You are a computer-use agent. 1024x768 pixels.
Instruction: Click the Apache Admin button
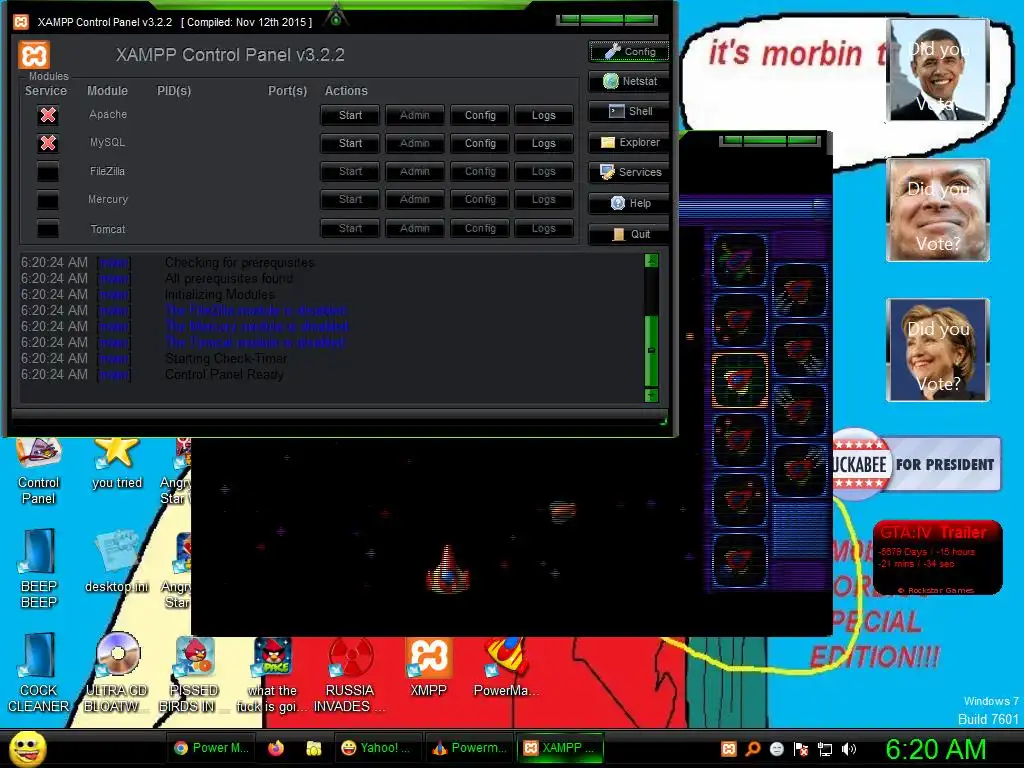(415, 115)
